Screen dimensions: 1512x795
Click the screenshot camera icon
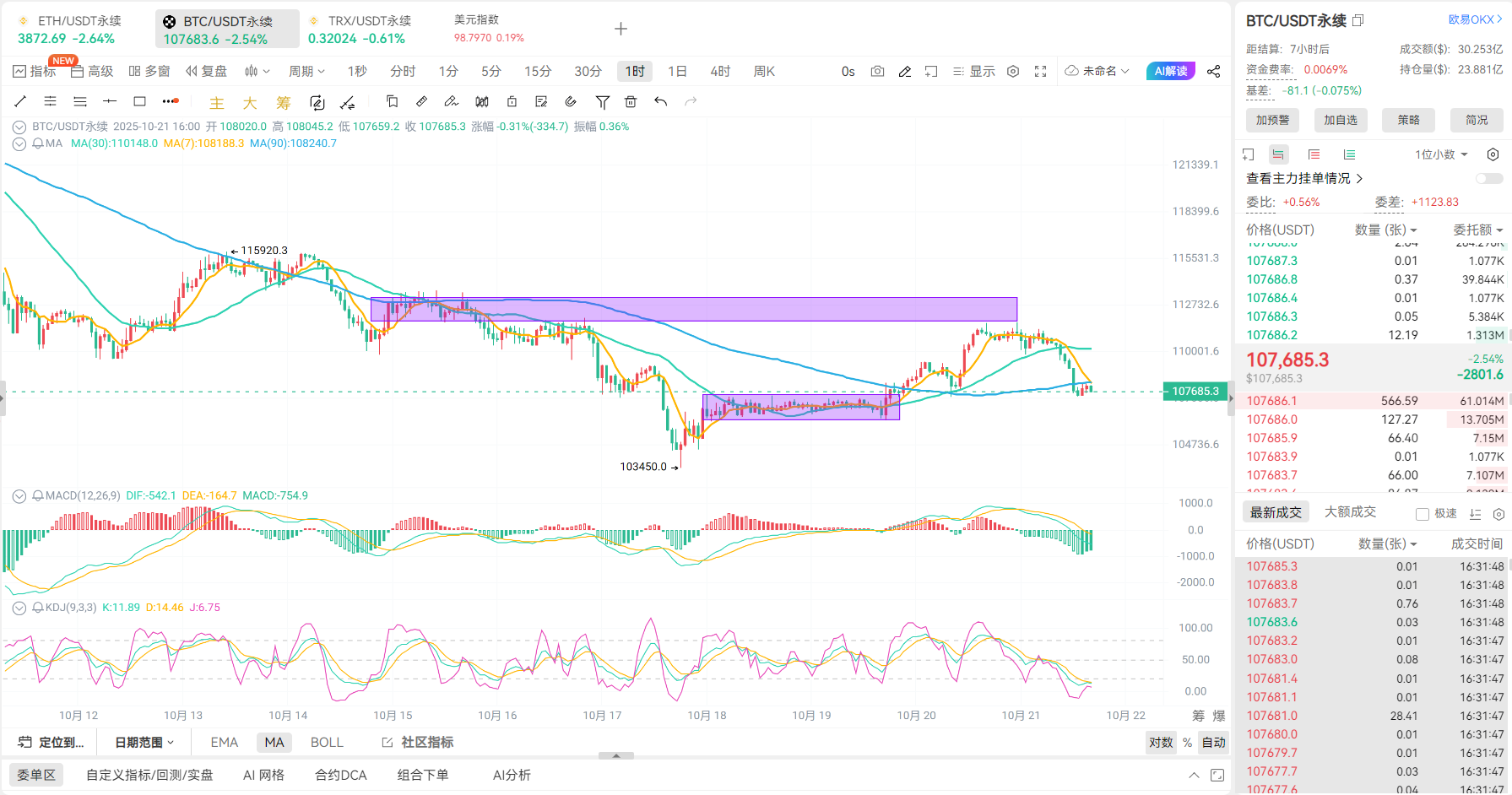[877, 72]
